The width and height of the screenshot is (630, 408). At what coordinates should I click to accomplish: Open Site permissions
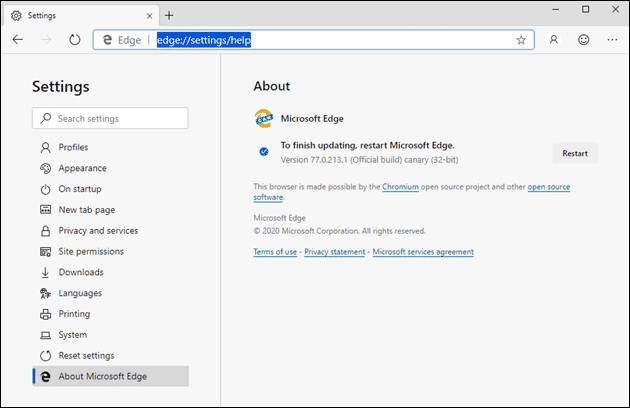pyautogui.click(x=110, y=252)
